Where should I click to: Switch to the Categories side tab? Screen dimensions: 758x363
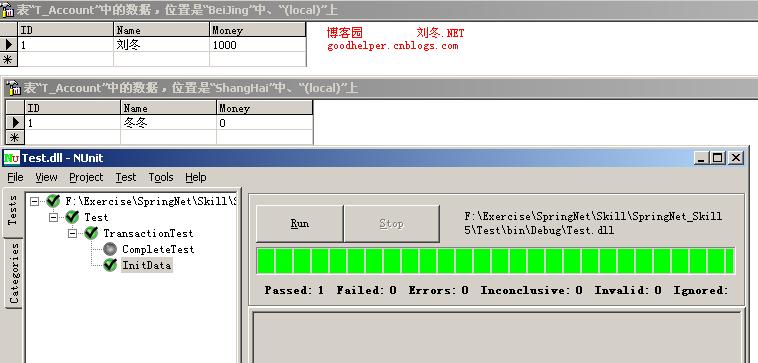[15, 273]
